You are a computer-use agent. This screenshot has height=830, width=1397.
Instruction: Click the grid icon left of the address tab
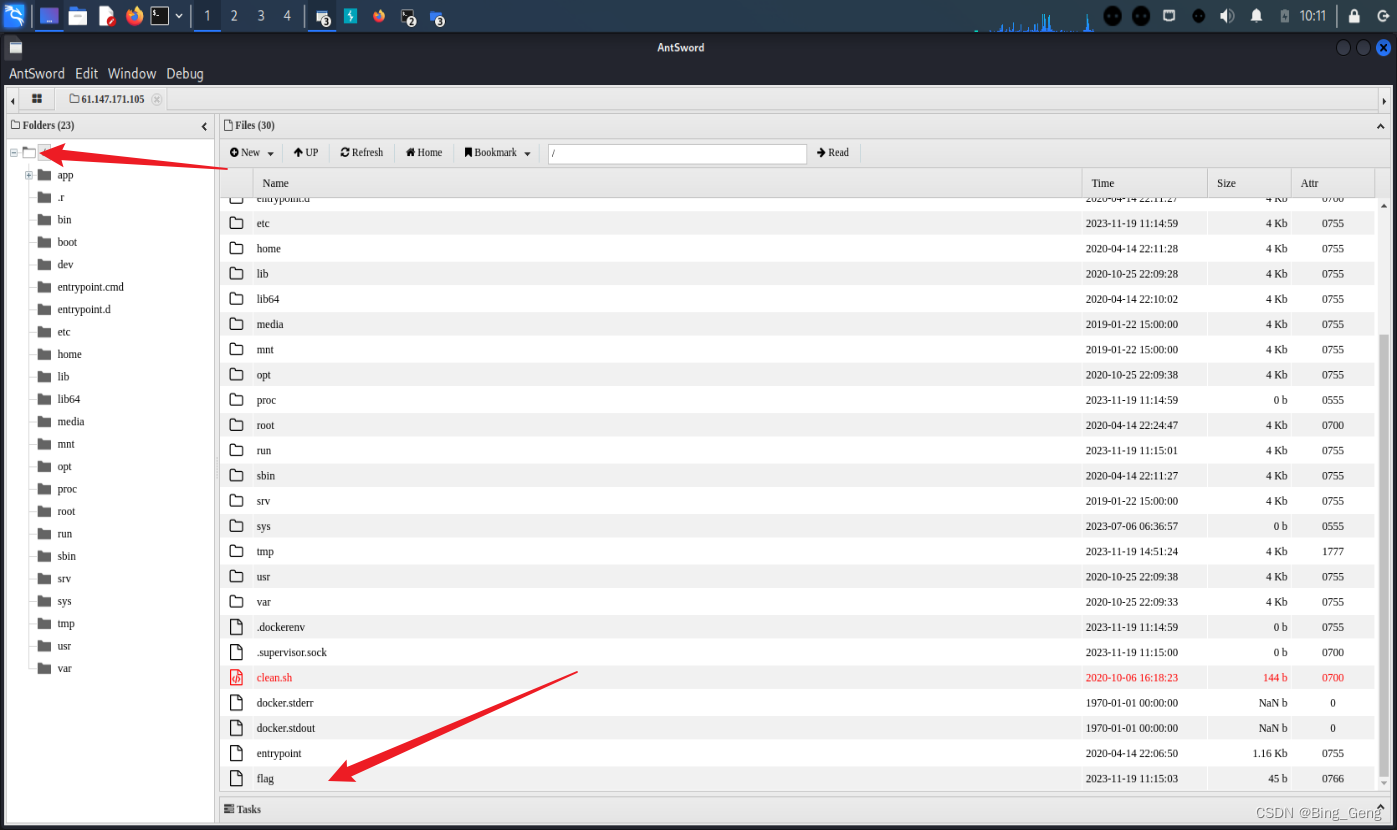(x=37, y=99)
